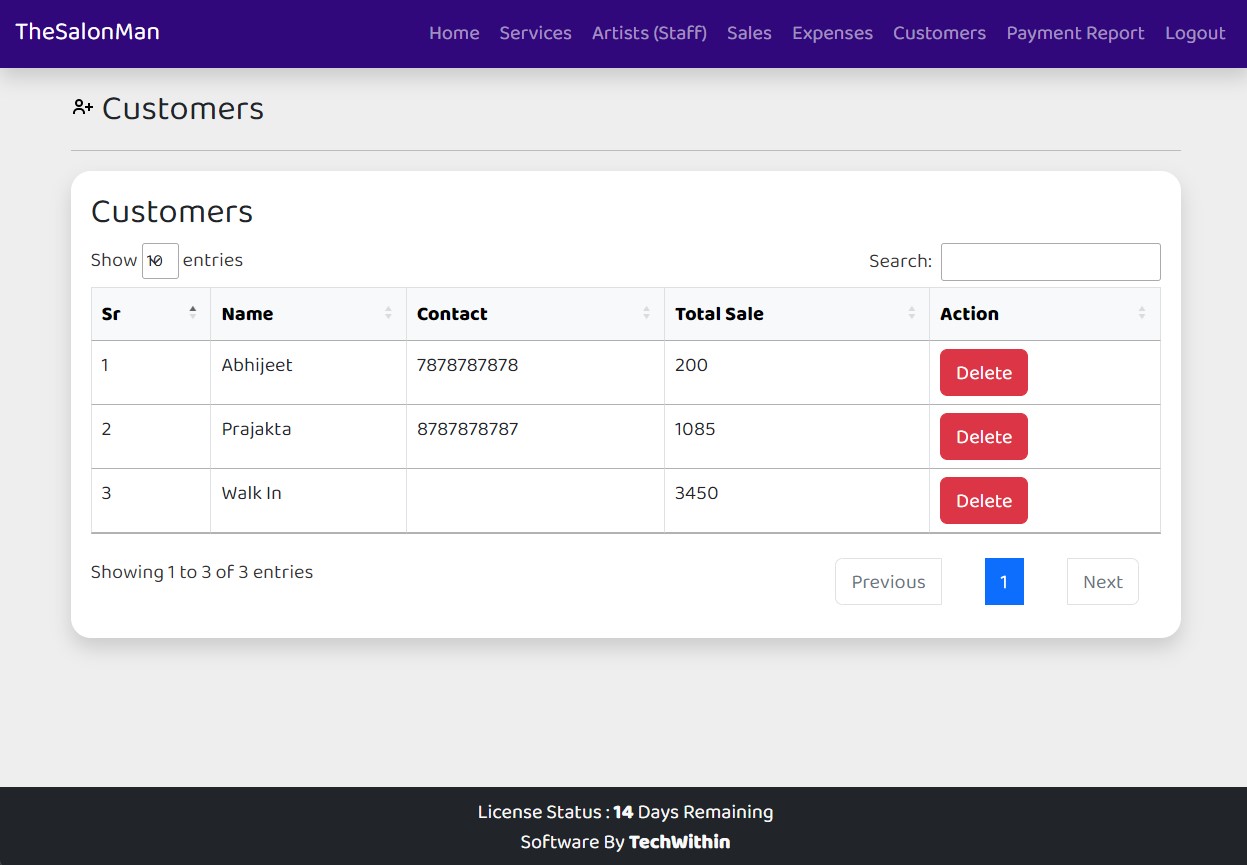Sort table by Total Sale column
Image resolution: width=1247 pixels, height=865 pixels.
point(797,314)
